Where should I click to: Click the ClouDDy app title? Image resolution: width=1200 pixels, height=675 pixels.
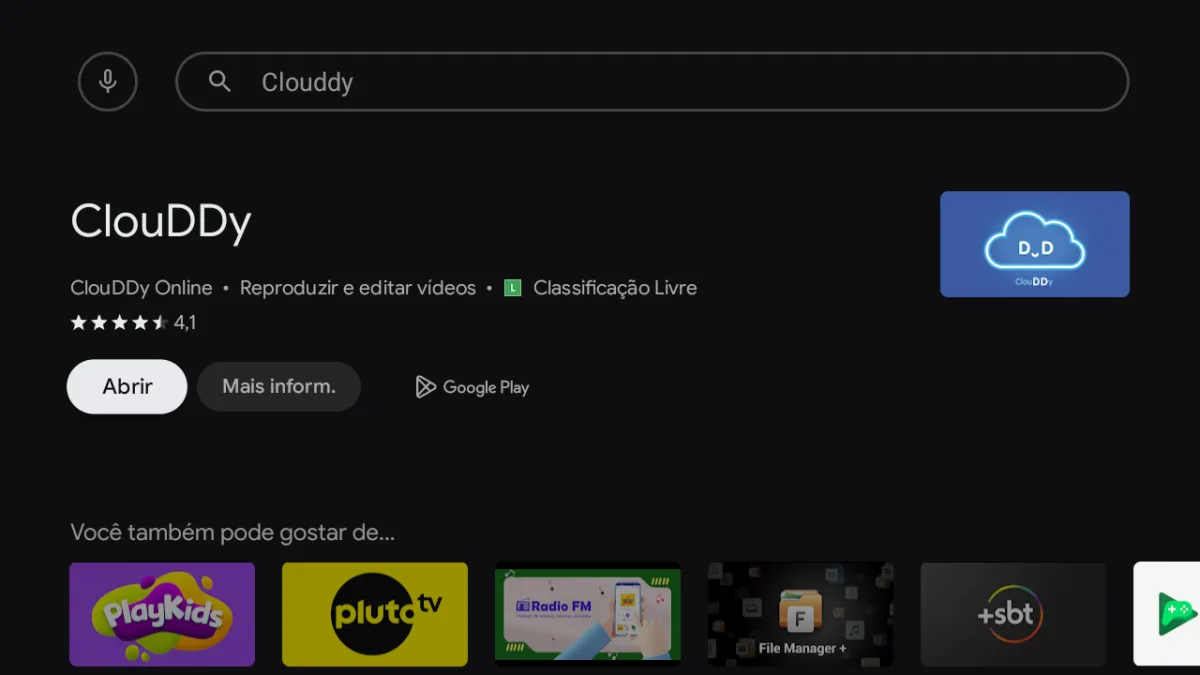click(x=160, y=222)
